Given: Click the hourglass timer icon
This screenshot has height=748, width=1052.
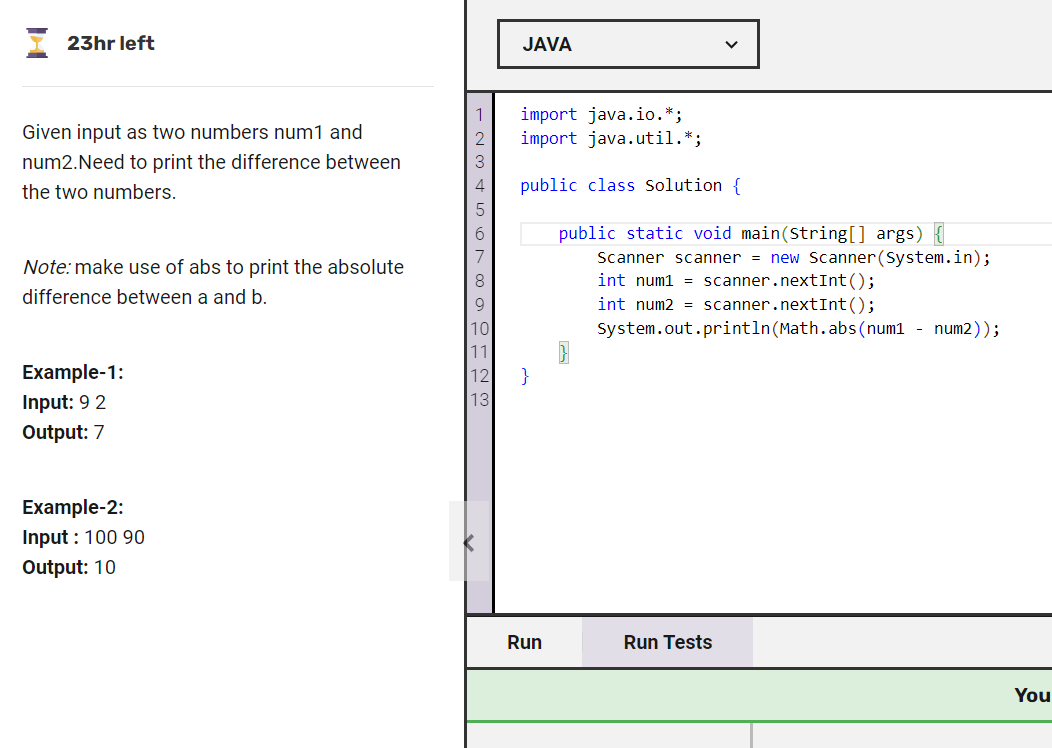Looking at the screenshot, I should tap(37, 42).
